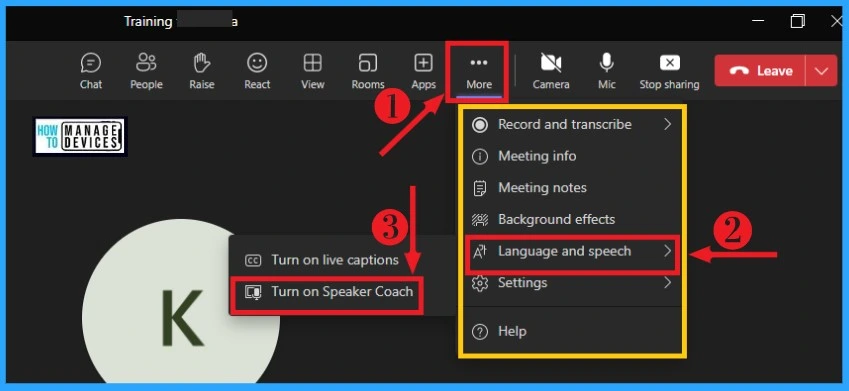849x391 pixels.
Task: Change meeting View layout
Action: tap(312, 71)
